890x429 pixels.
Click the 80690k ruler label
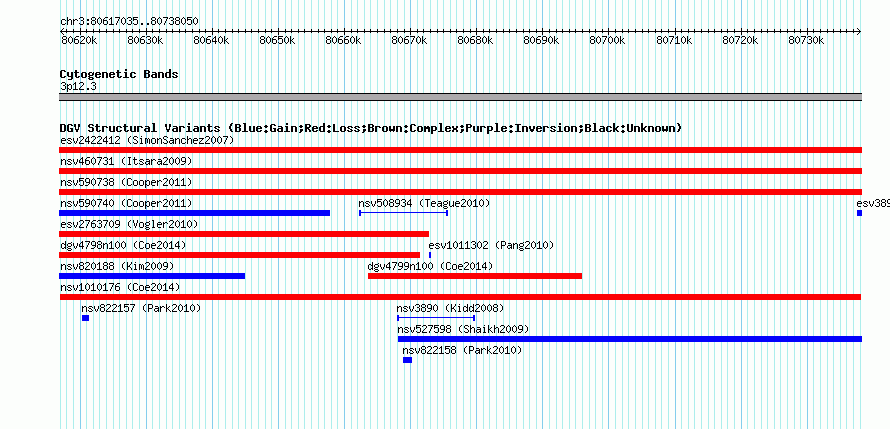pyautogui.click(x=541, y=40)
